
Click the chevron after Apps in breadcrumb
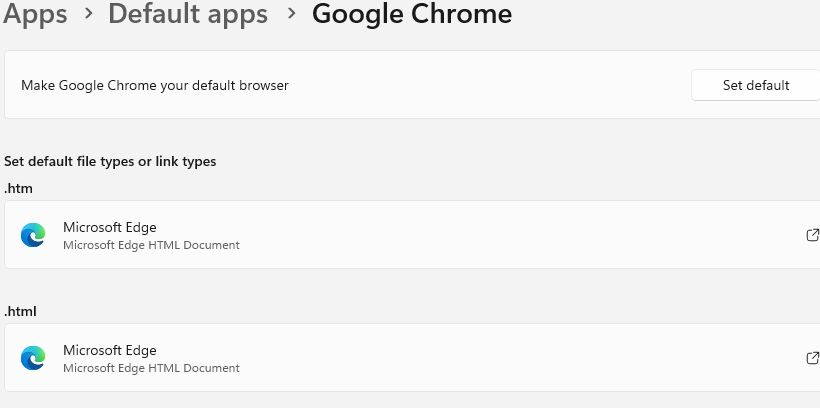pos(88,15)
